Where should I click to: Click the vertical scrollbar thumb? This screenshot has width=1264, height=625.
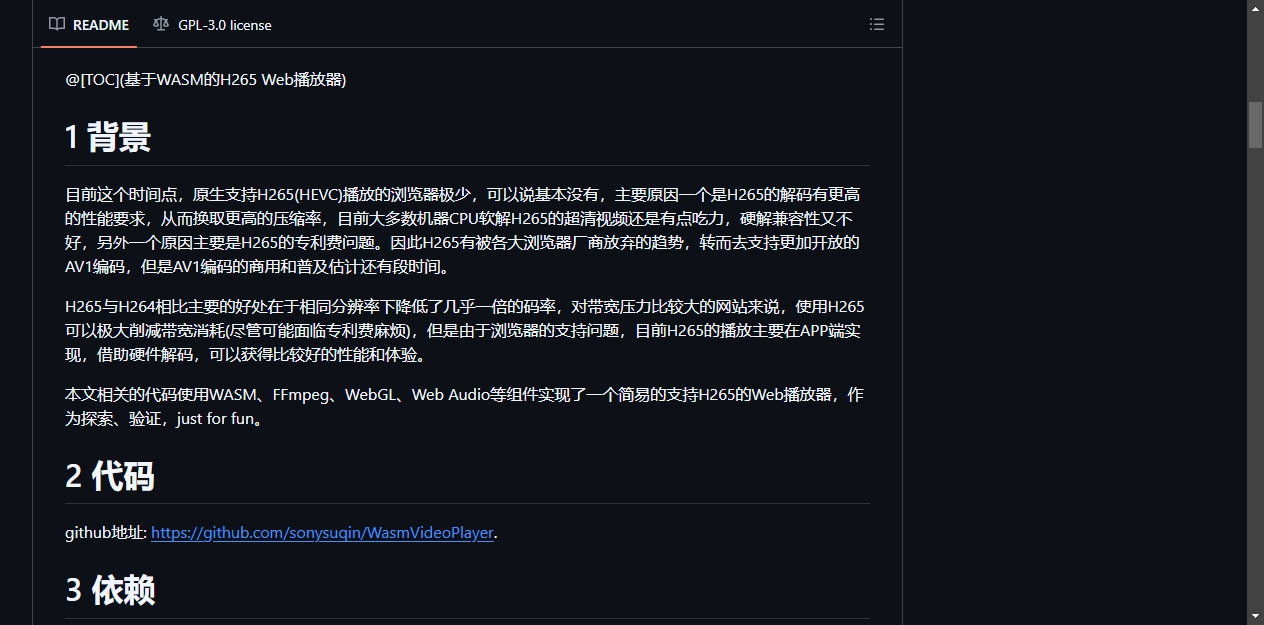(x=1256, y=125)
